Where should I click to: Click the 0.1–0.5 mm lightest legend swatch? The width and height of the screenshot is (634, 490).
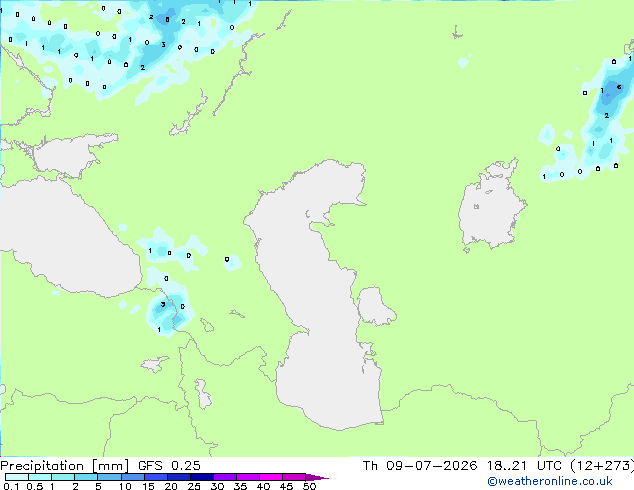(x=17, y=477)
